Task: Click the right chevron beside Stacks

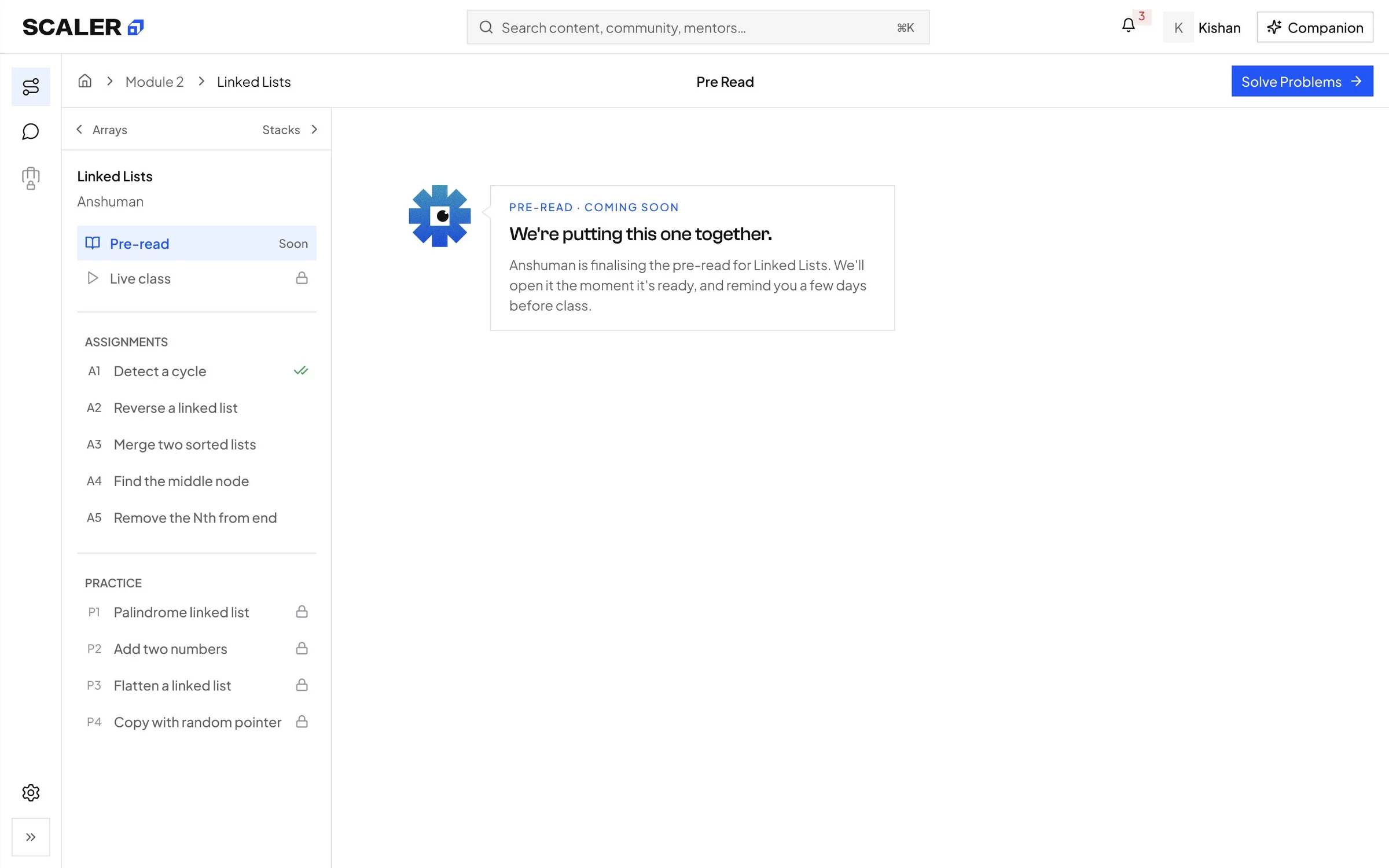Action: pos(314,130)
